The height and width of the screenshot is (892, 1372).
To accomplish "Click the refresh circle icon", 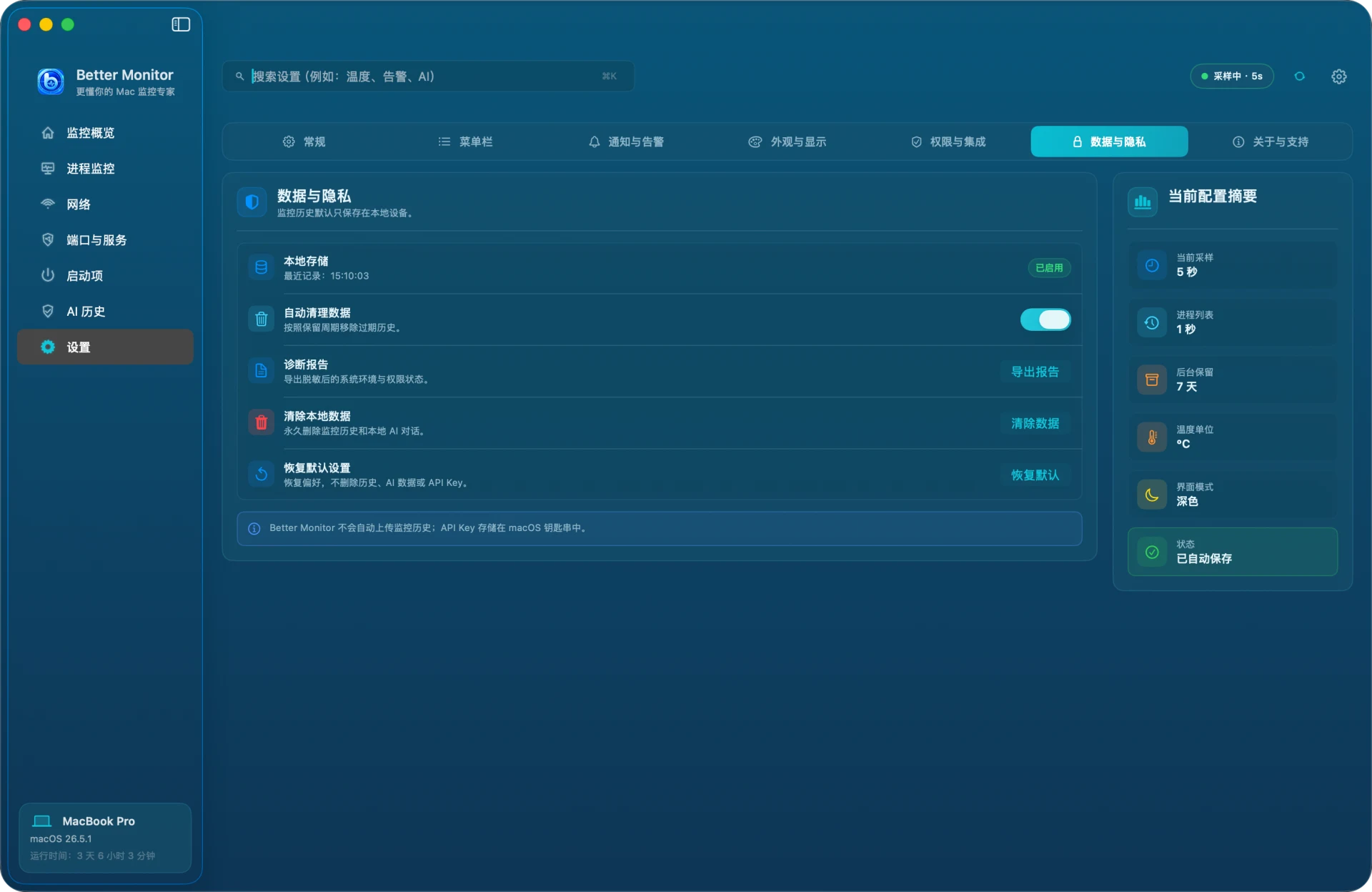I will (1300, 76).
